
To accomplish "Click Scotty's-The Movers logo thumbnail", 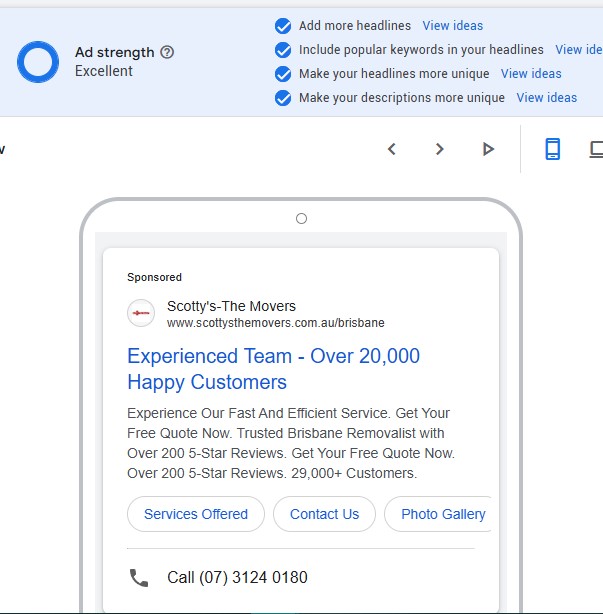I will pyautogui.click(x=141, y=313).
